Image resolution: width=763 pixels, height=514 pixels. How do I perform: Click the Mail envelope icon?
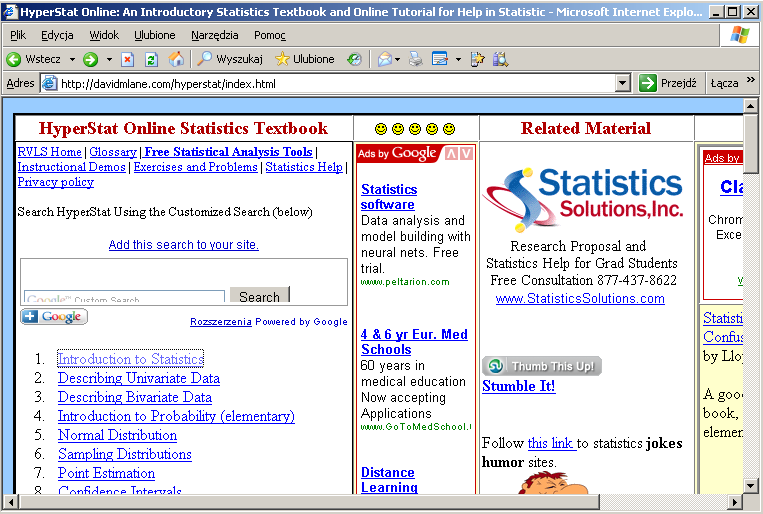coord(384,59)
